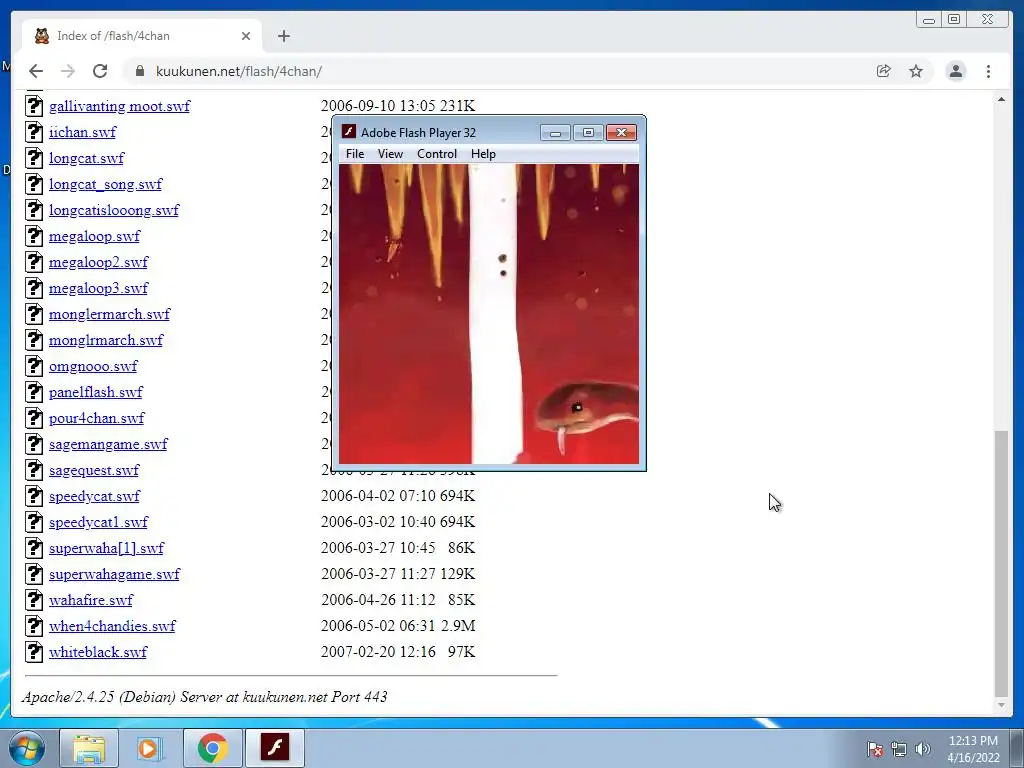Open longcatislooong.swf file link
The height and width of the screenshot is (768, 1024).
114,210
